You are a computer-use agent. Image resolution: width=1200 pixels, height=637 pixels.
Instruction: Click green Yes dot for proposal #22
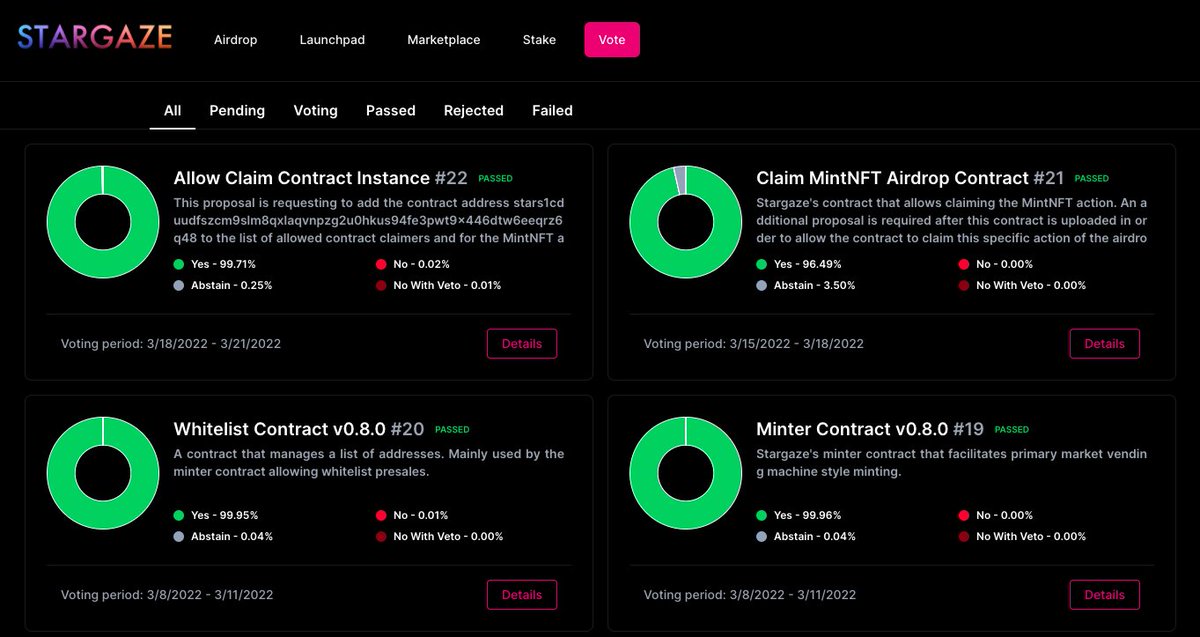(179, 264)
